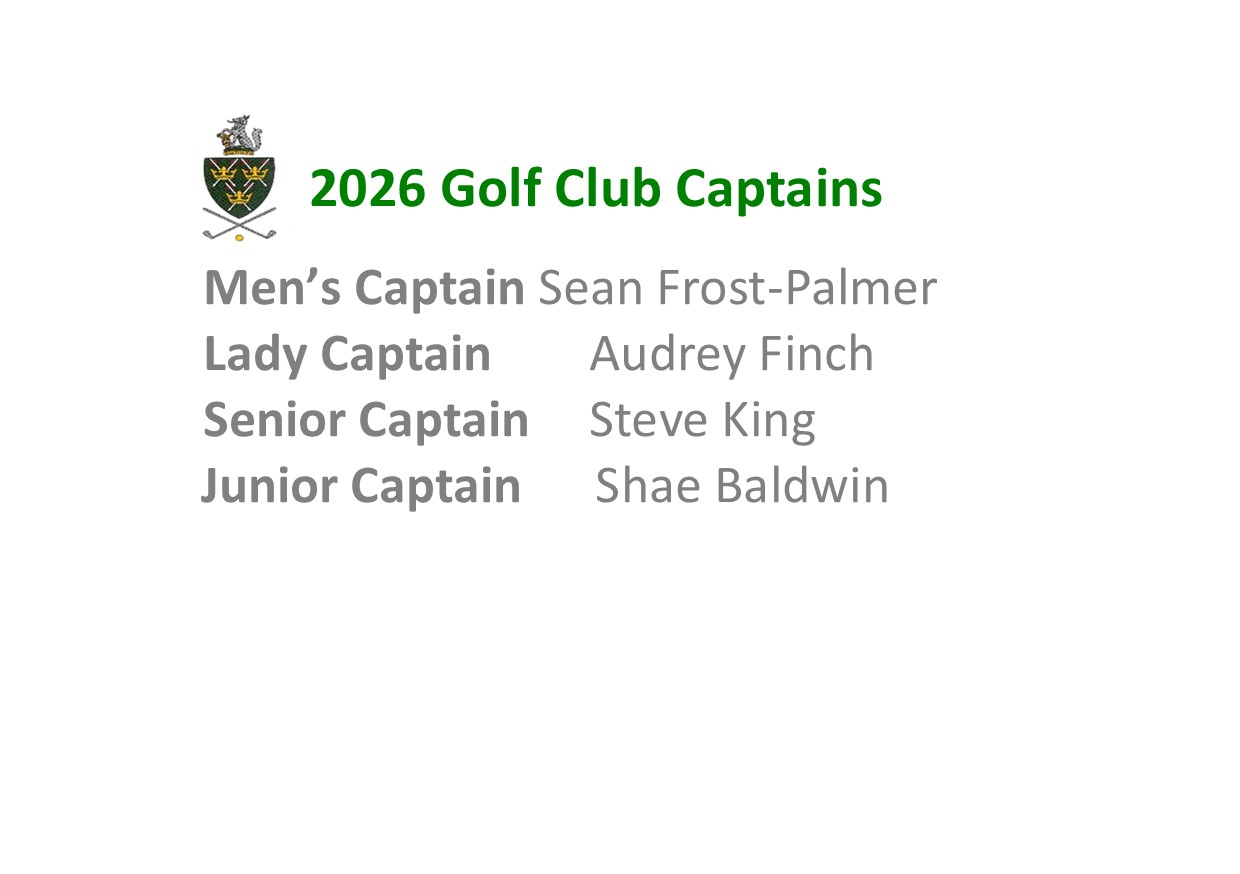The height and width of the screenshot is (874, 1240).
Task: Click the crossed golf clubs beneath the shield
Action: (239, 222)
